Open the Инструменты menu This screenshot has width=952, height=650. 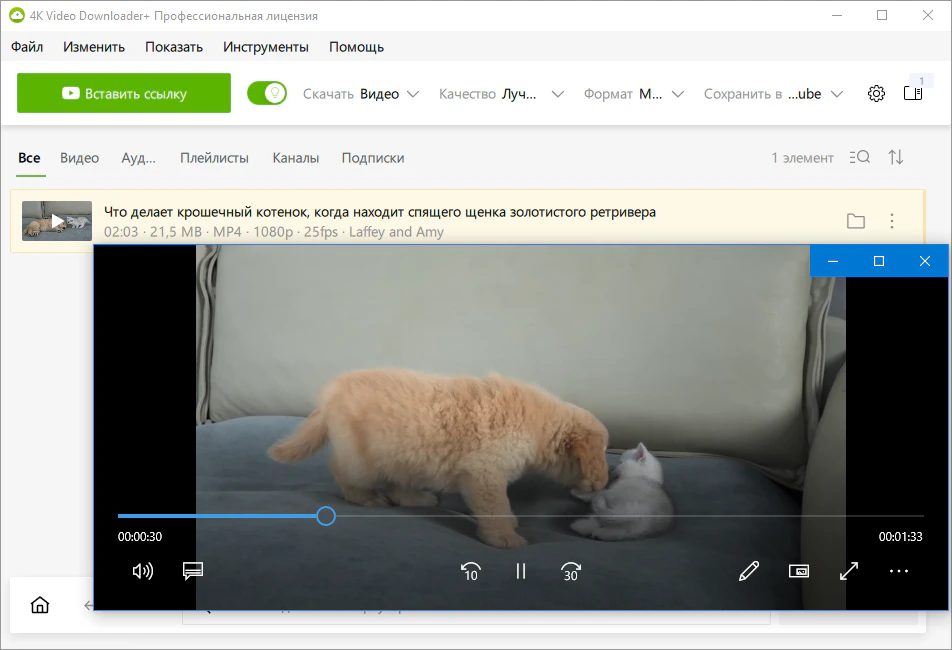click(266, 47)
